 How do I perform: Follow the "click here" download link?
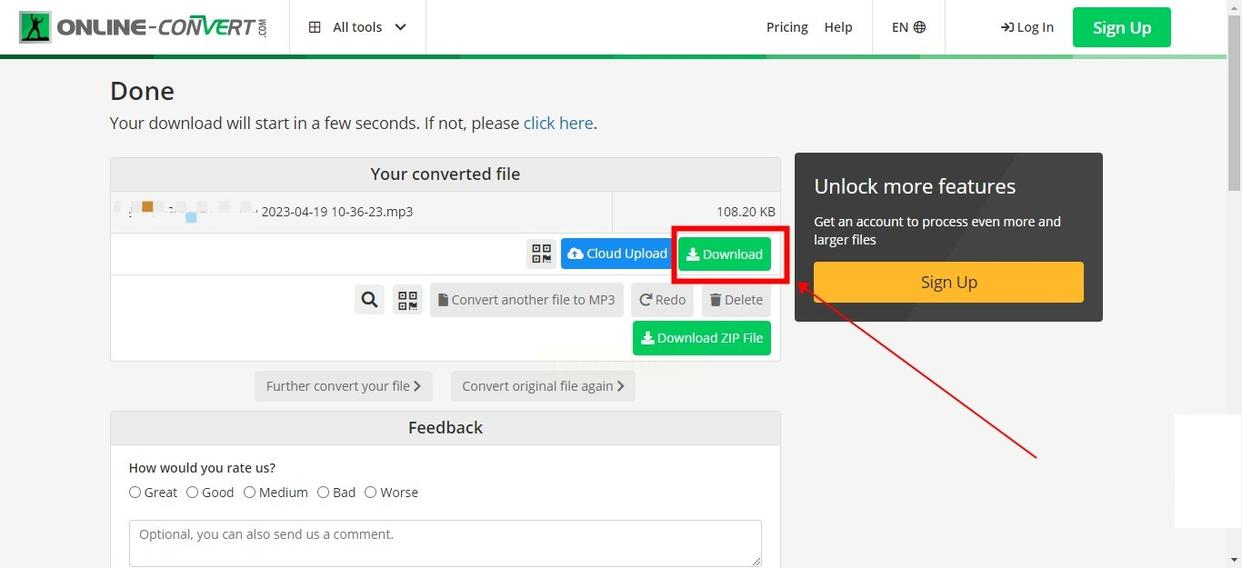(x=558, y=123)
